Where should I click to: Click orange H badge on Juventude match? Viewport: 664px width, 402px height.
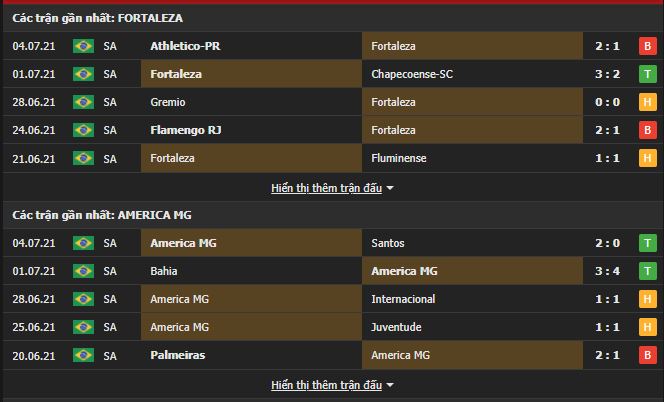(647, 327)
